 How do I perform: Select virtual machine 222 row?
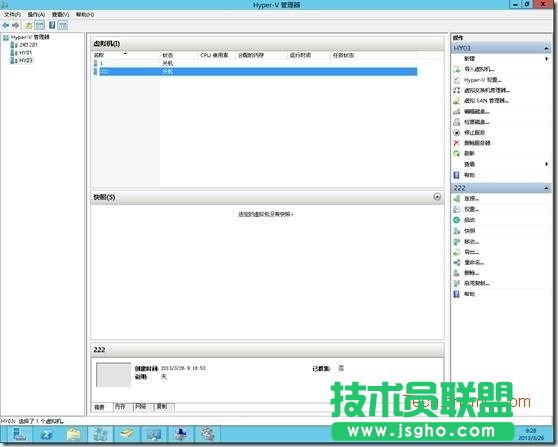click(x=254, y=72)
